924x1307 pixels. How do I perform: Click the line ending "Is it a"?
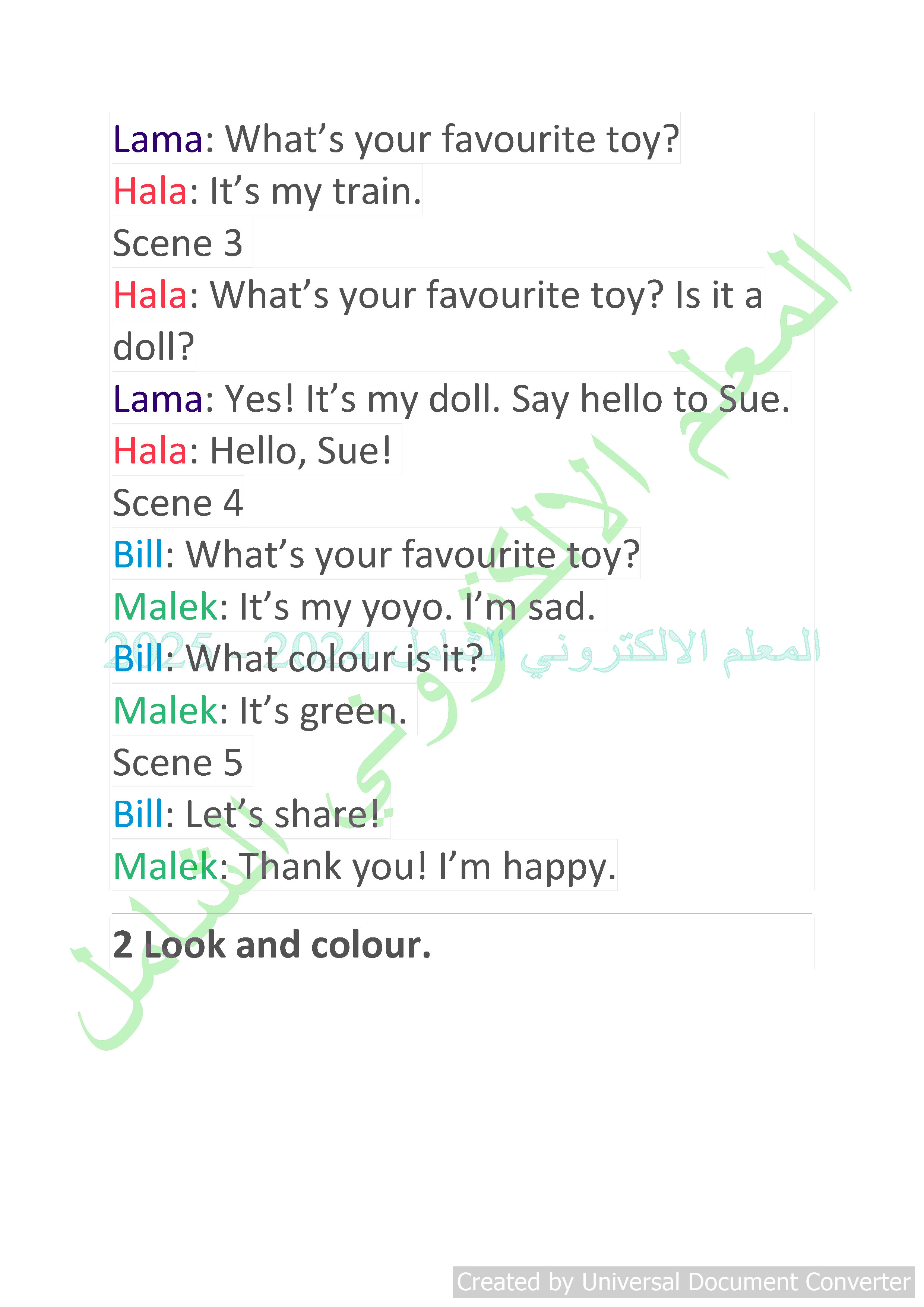pos(437,295)
